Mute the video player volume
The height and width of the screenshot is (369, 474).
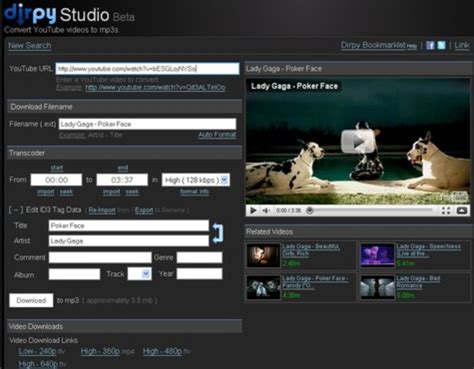pyautogui.click(x=266, y=210)
